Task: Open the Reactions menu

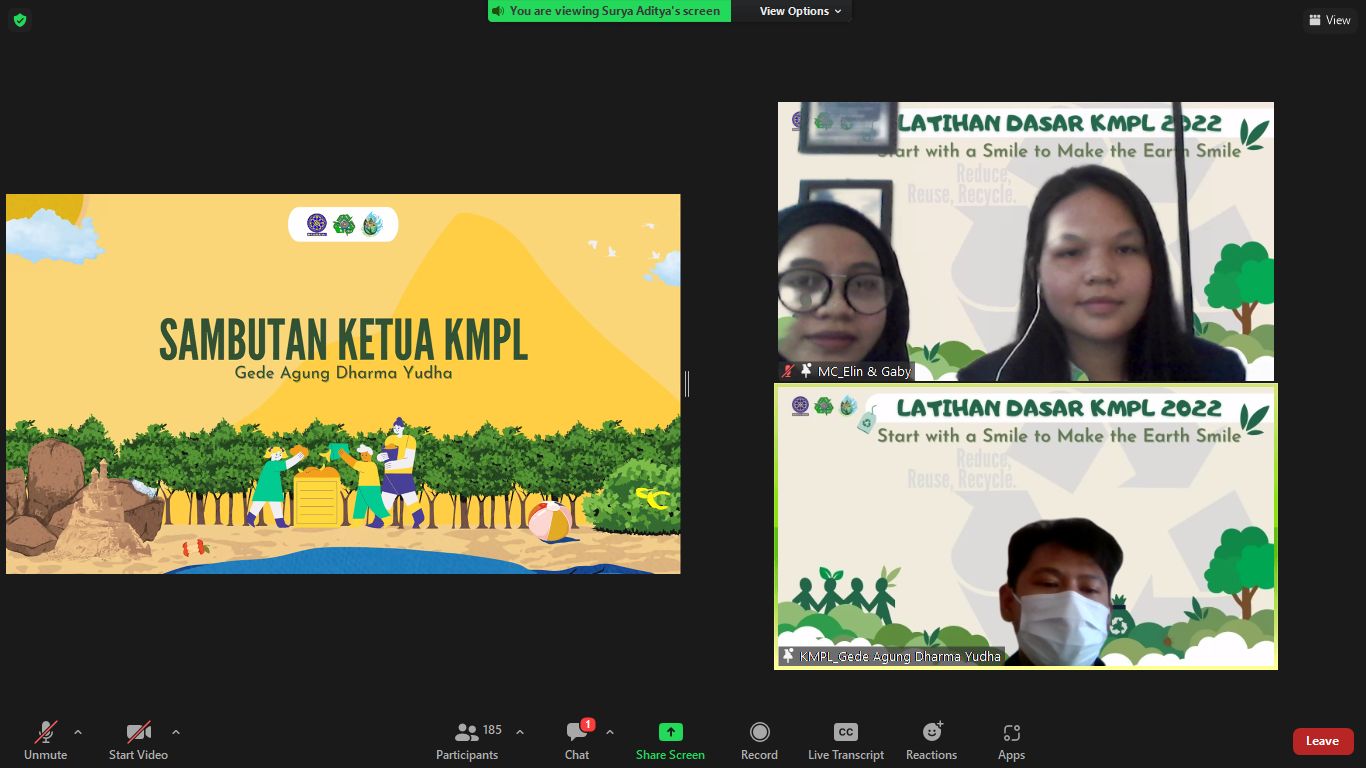Action: (x=932, y=741)
